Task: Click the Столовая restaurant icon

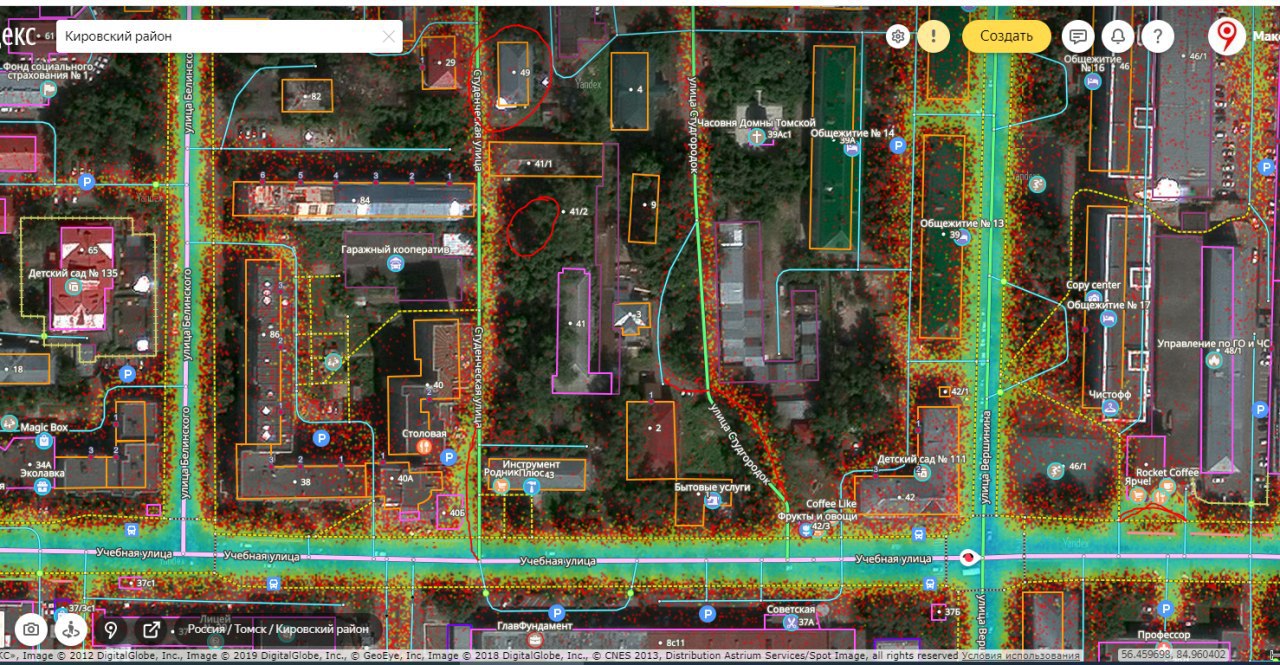Action: pos(424,448)
